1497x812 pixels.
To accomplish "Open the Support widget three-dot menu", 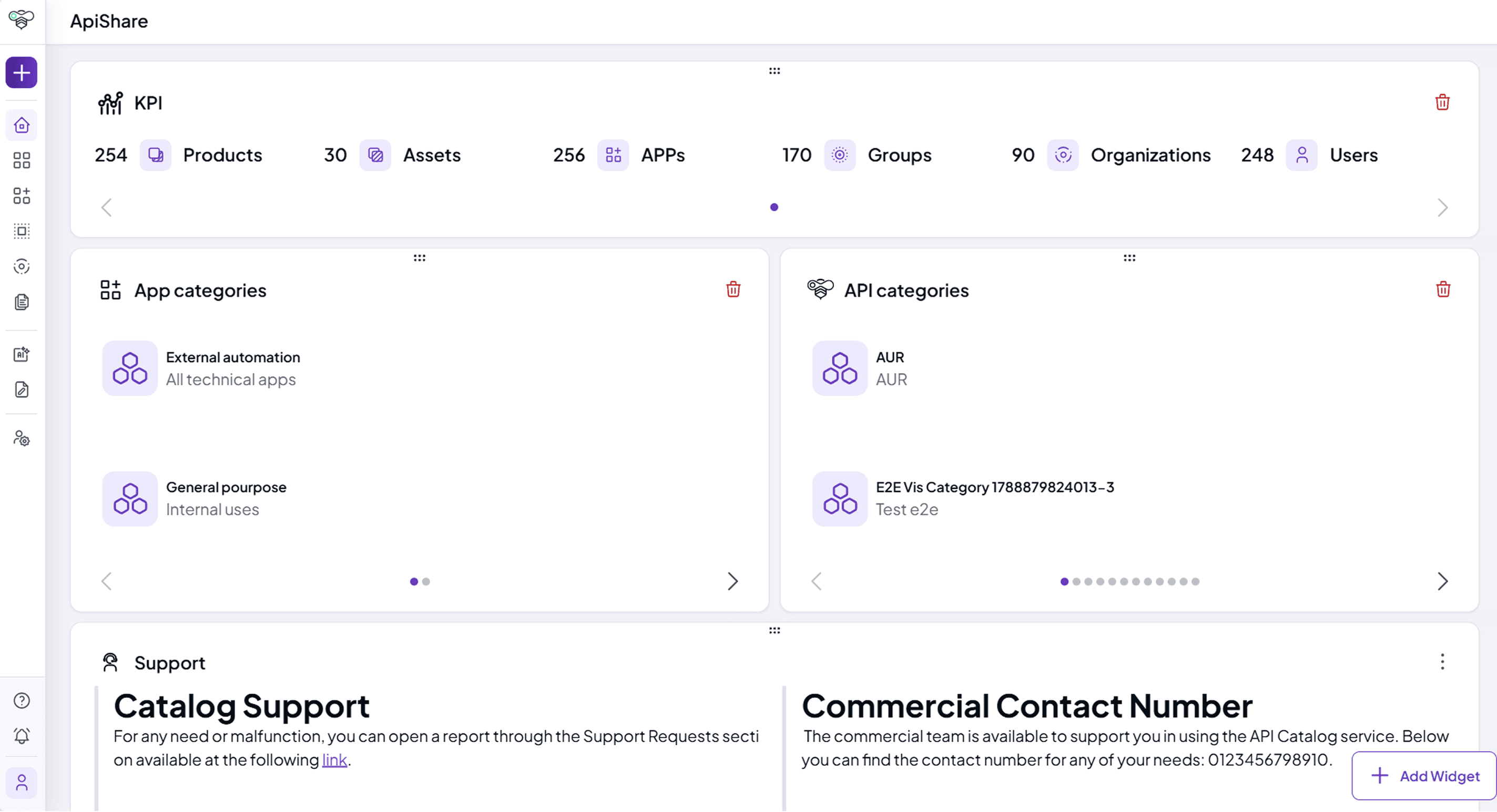I will pos(1442,662).
